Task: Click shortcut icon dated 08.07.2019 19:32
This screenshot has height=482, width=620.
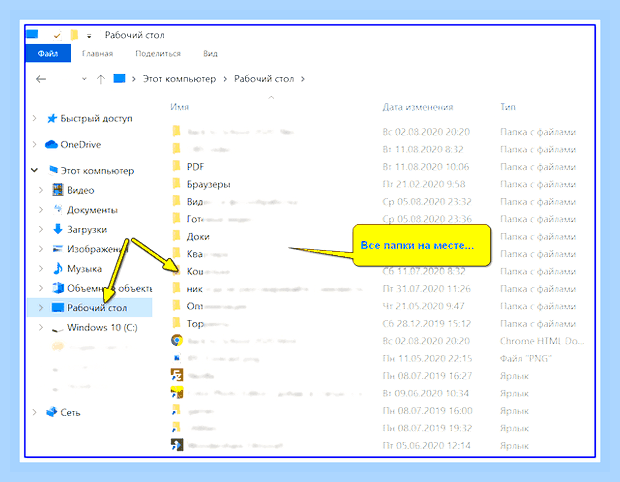Action: [x=176, y=427]
